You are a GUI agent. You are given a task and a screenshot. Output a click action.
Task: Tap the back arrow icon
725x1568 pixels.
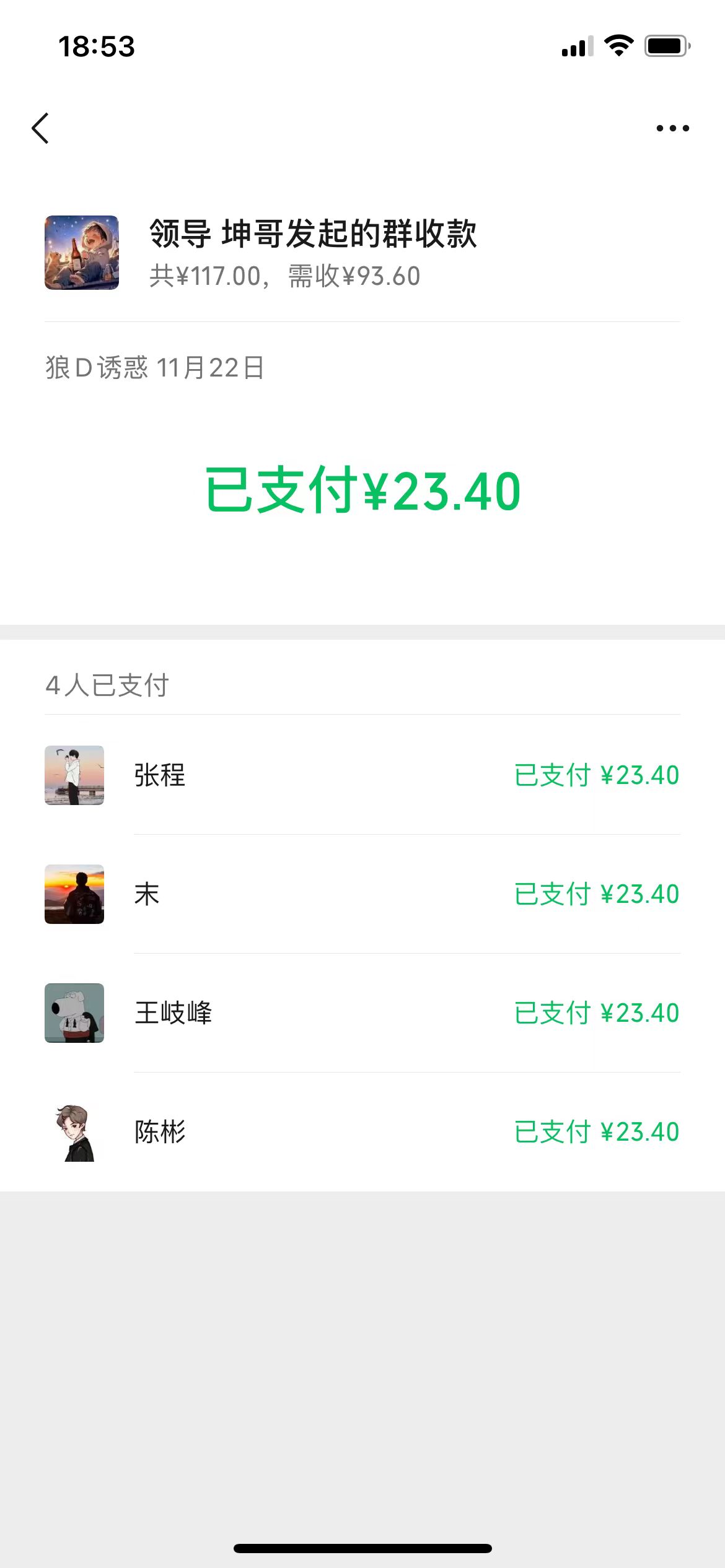41,128
